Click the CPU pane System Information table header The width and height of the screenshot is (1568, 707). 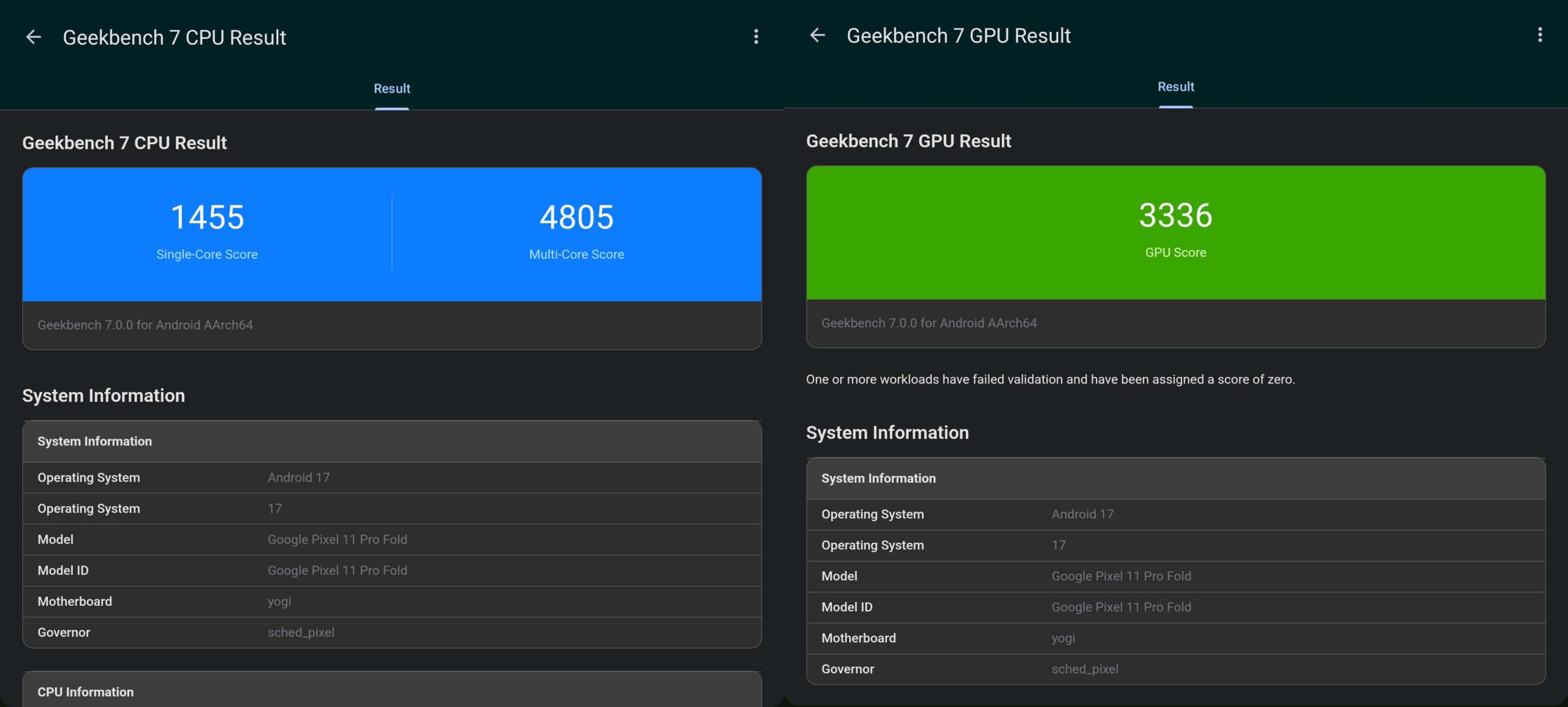pos(392,441)
